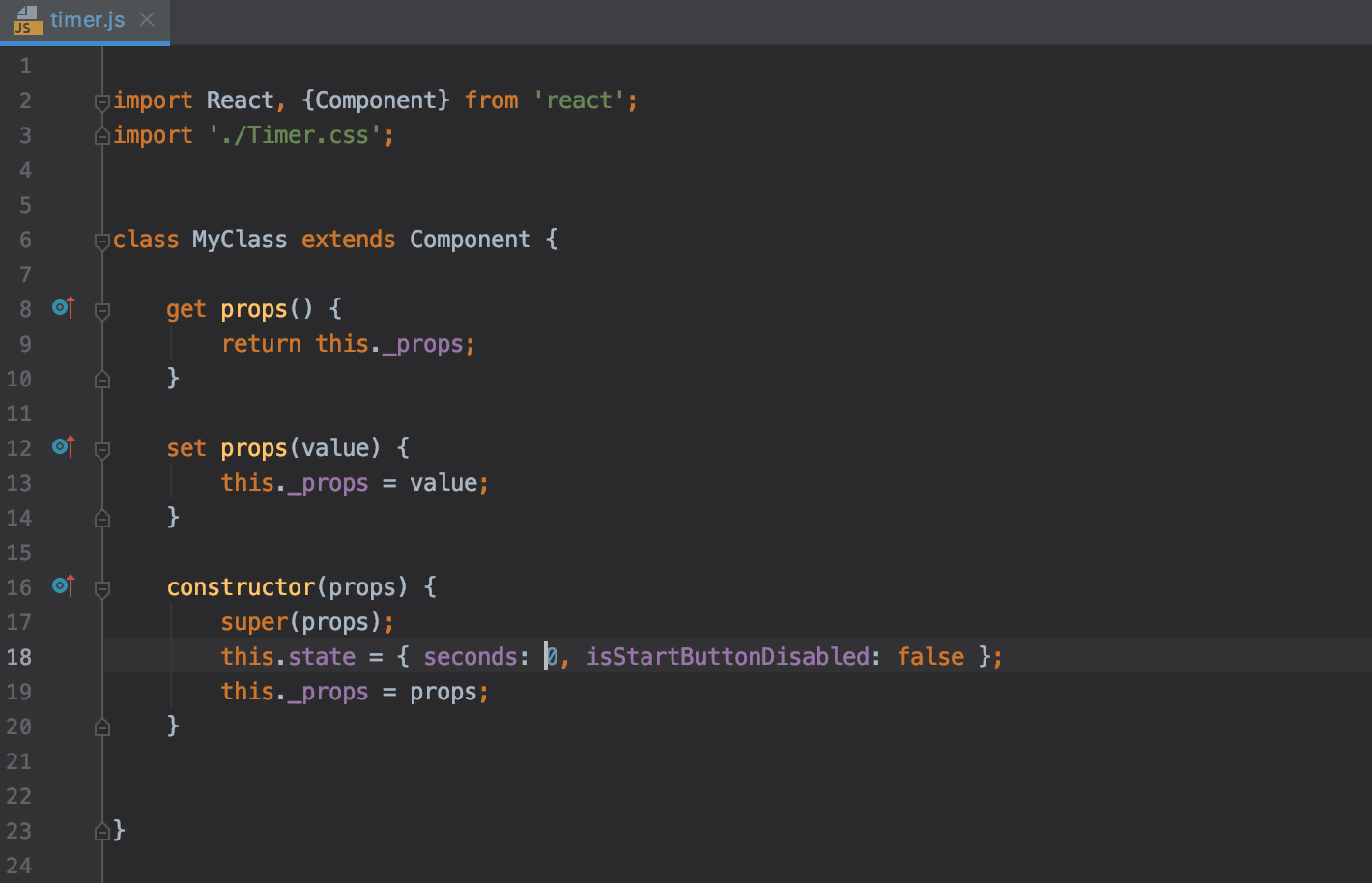Click the fold end marker at line 10
The width and height of the screenshot is (1372, 883).
[100, 378]
